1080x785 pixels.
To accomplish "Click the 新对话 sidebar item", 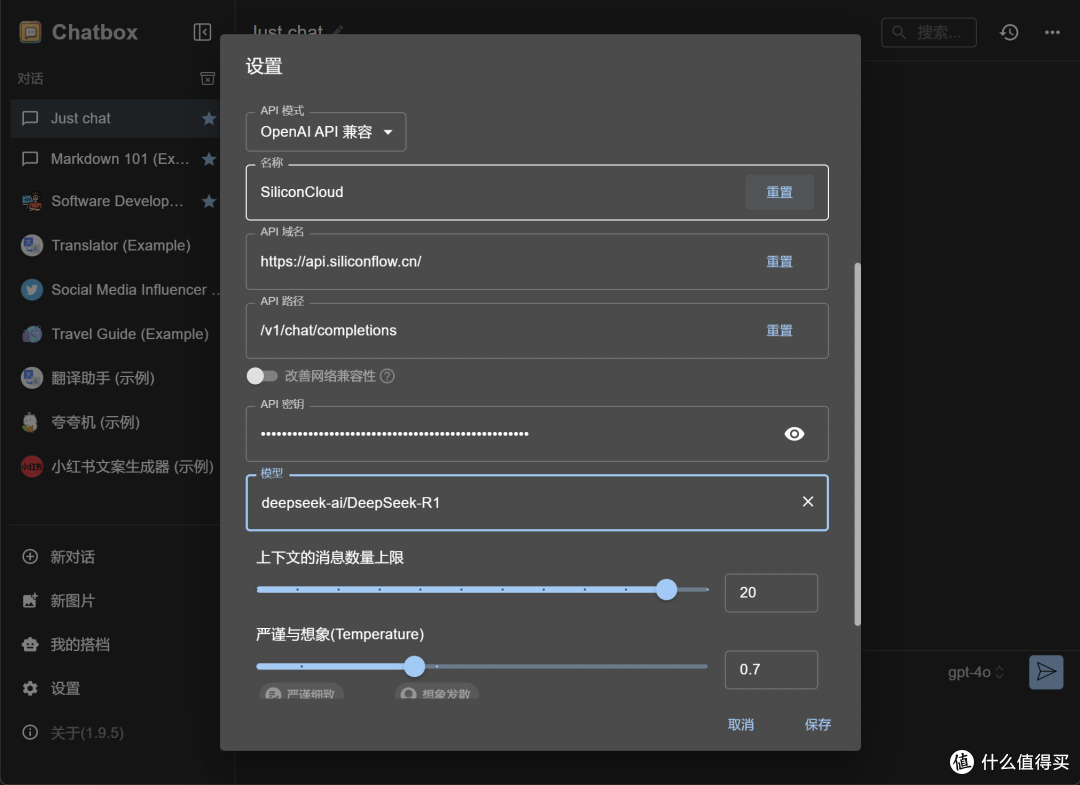I will click(115, 556).
